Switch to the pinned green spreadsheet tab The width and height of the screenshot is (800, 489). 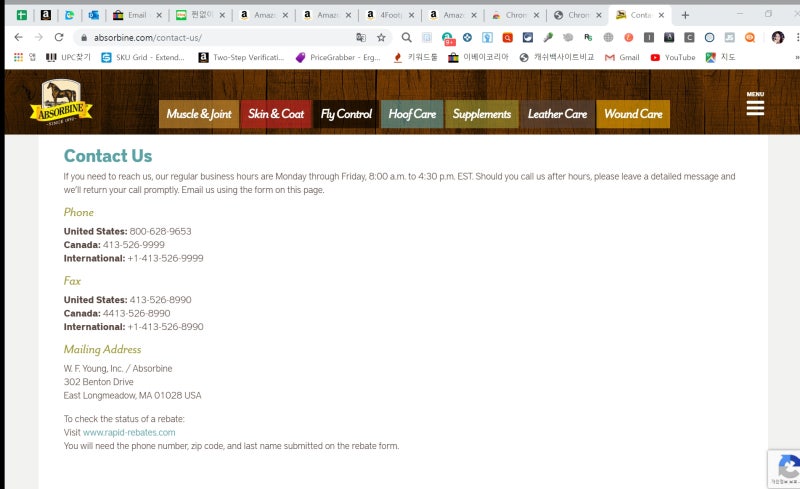pyautogui.click(x=21, y=15)
